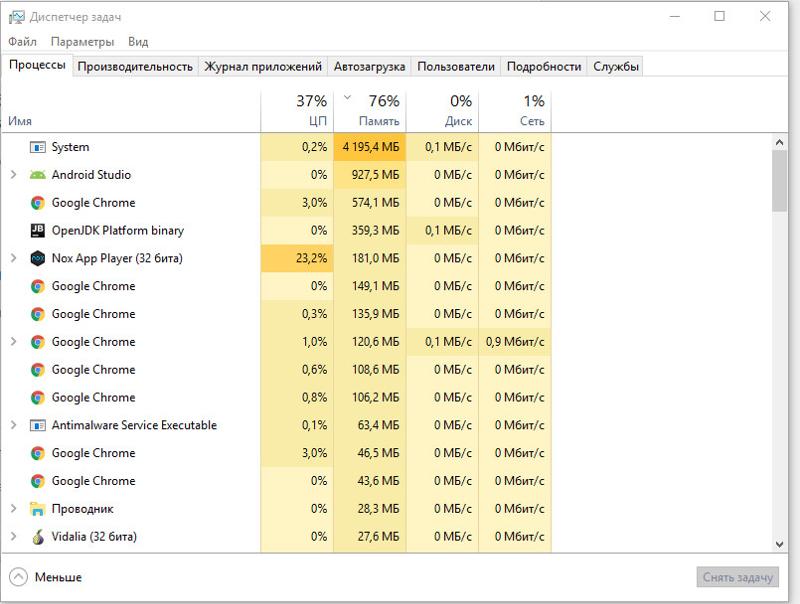Click the Nox App Player icon
Screen dimensions: 800x604
(x=38, y=258)
